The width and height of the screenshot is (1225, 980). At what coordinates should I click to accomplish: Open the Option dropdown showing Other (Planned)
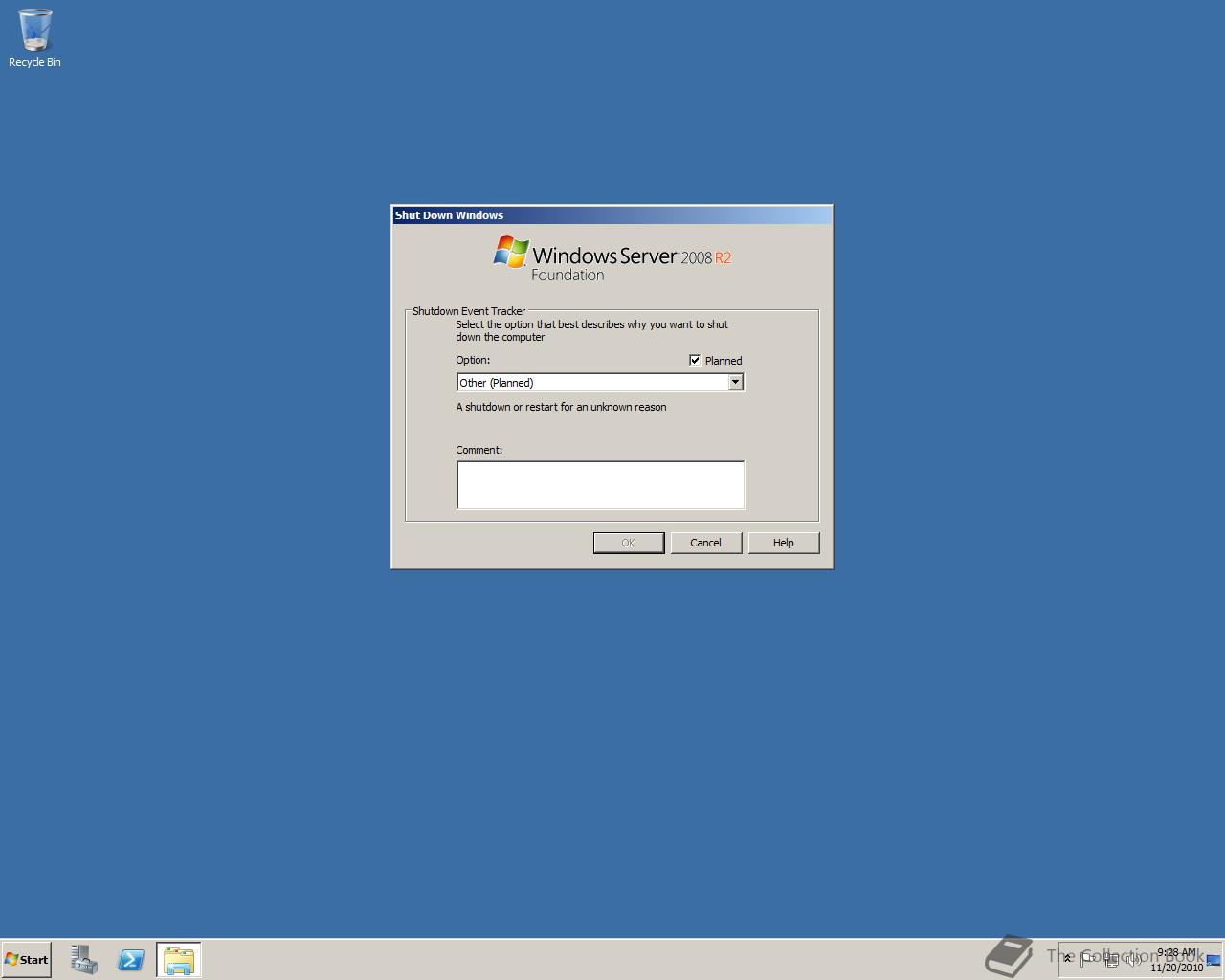(x=600, y=383)
